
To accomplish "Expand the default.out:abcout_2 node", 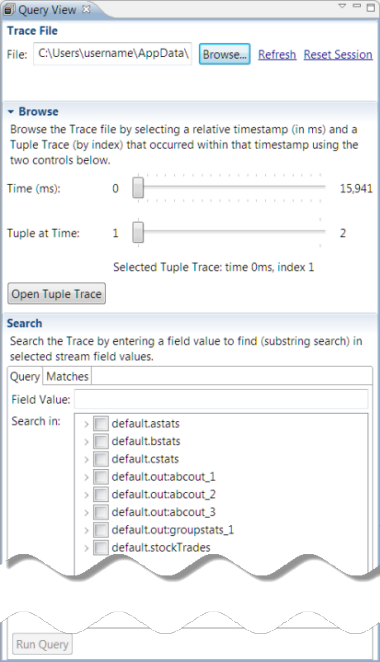I will click(x=86, y=495).
